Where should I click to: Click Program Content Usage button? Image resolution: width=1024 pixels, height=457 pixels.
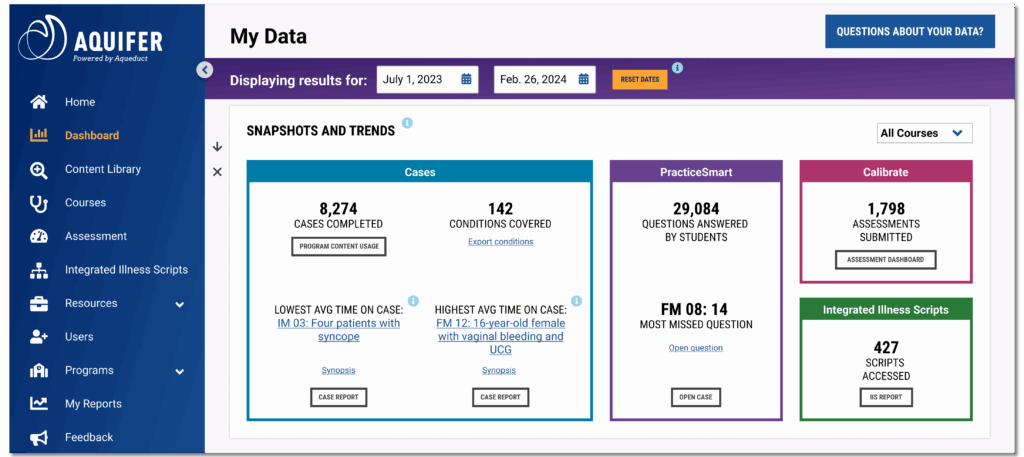(x=338, y=247)
